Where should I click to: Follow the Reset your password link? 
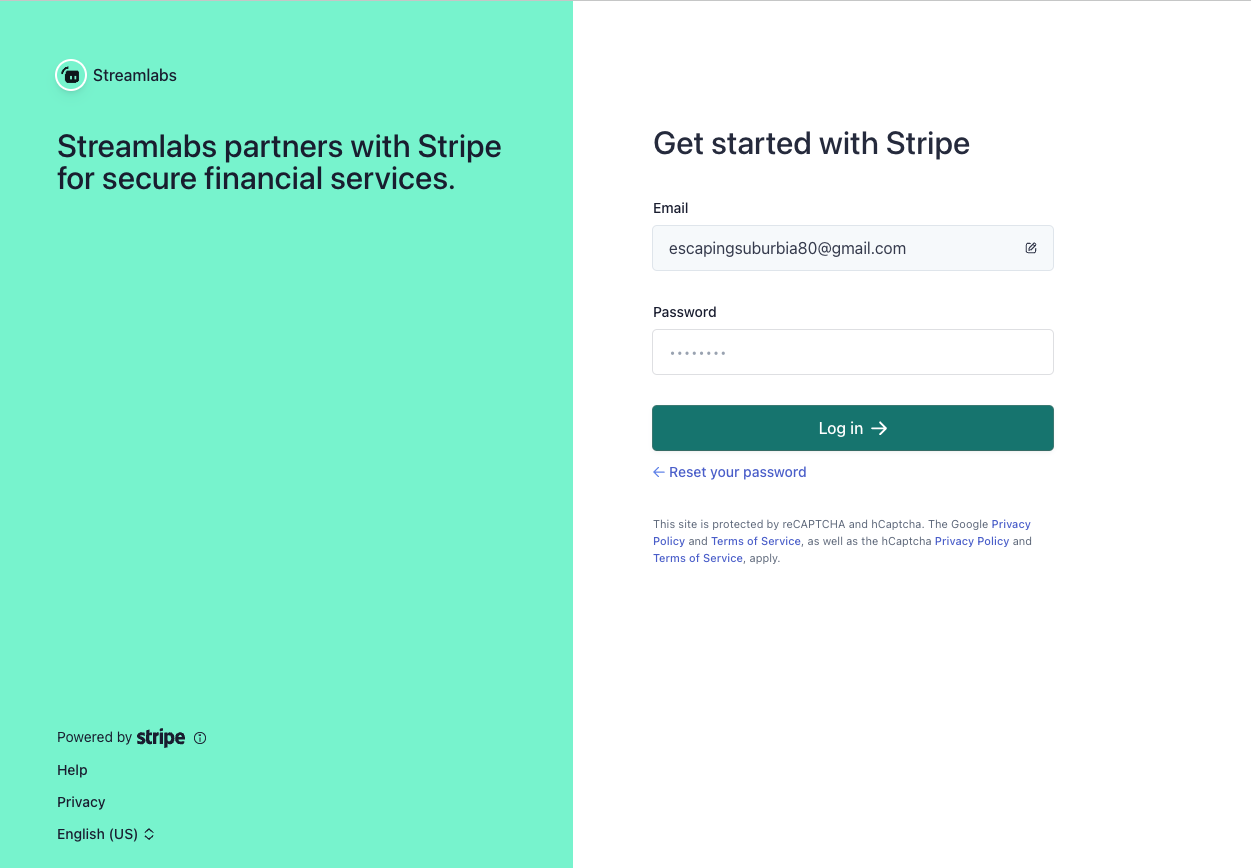click(x=737, y=472)
